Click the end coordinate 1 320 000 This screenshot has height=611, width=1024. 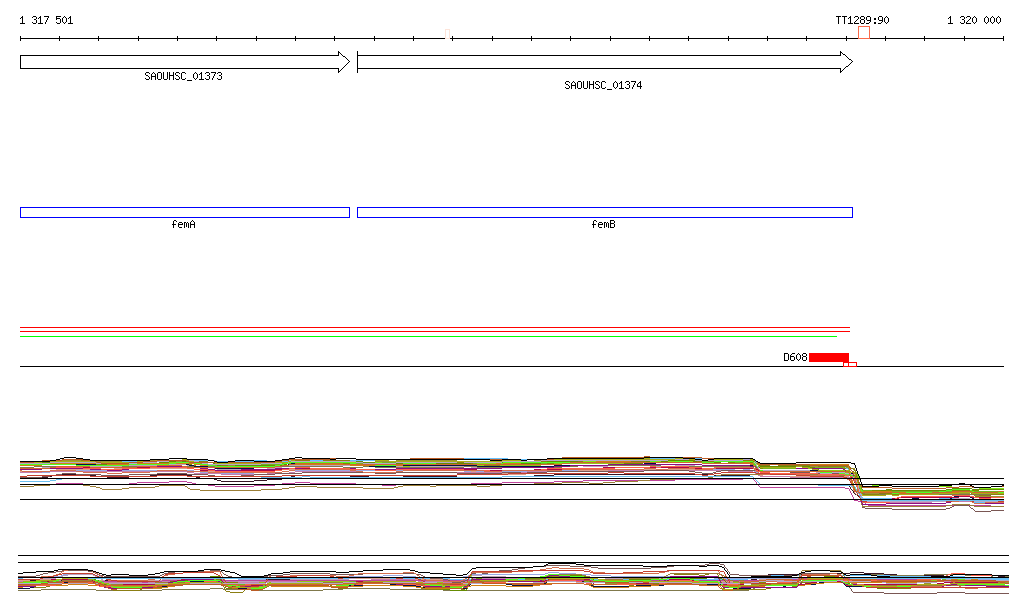(974, 20)
